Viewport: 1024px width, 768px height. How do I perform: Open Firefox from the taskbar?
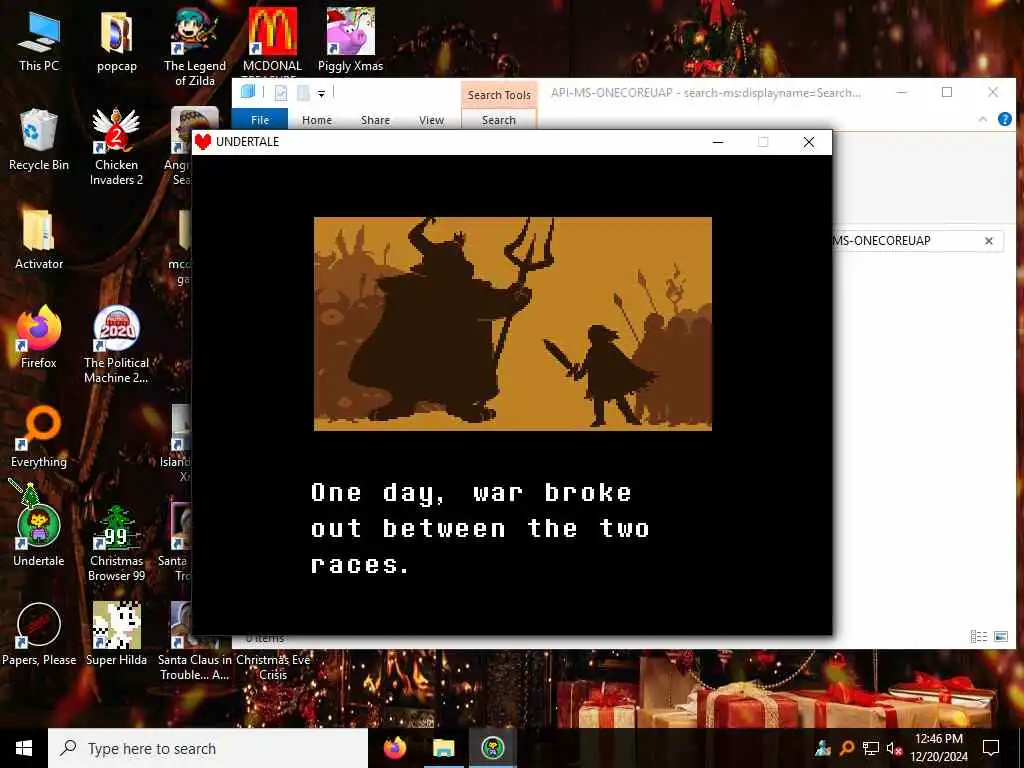[x=394, y=748]
